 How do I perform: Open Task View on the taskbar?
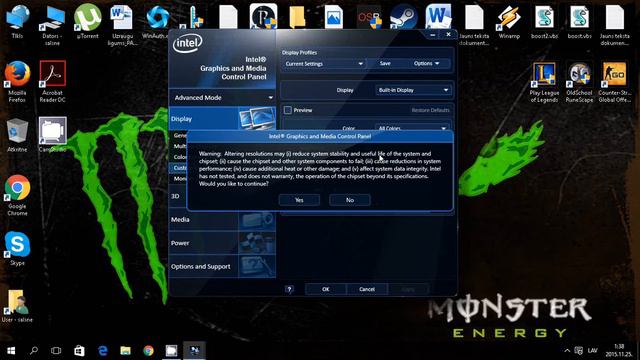(x=56, y=351)
